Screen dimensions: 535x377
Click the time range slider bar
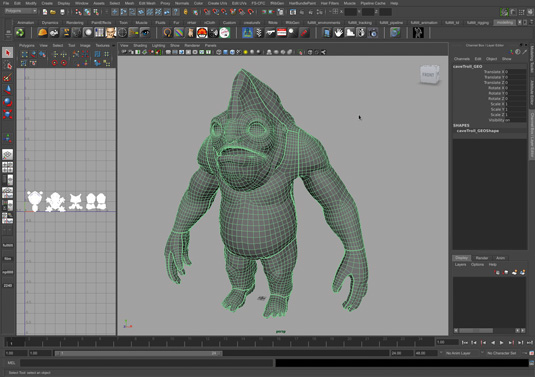139,353
